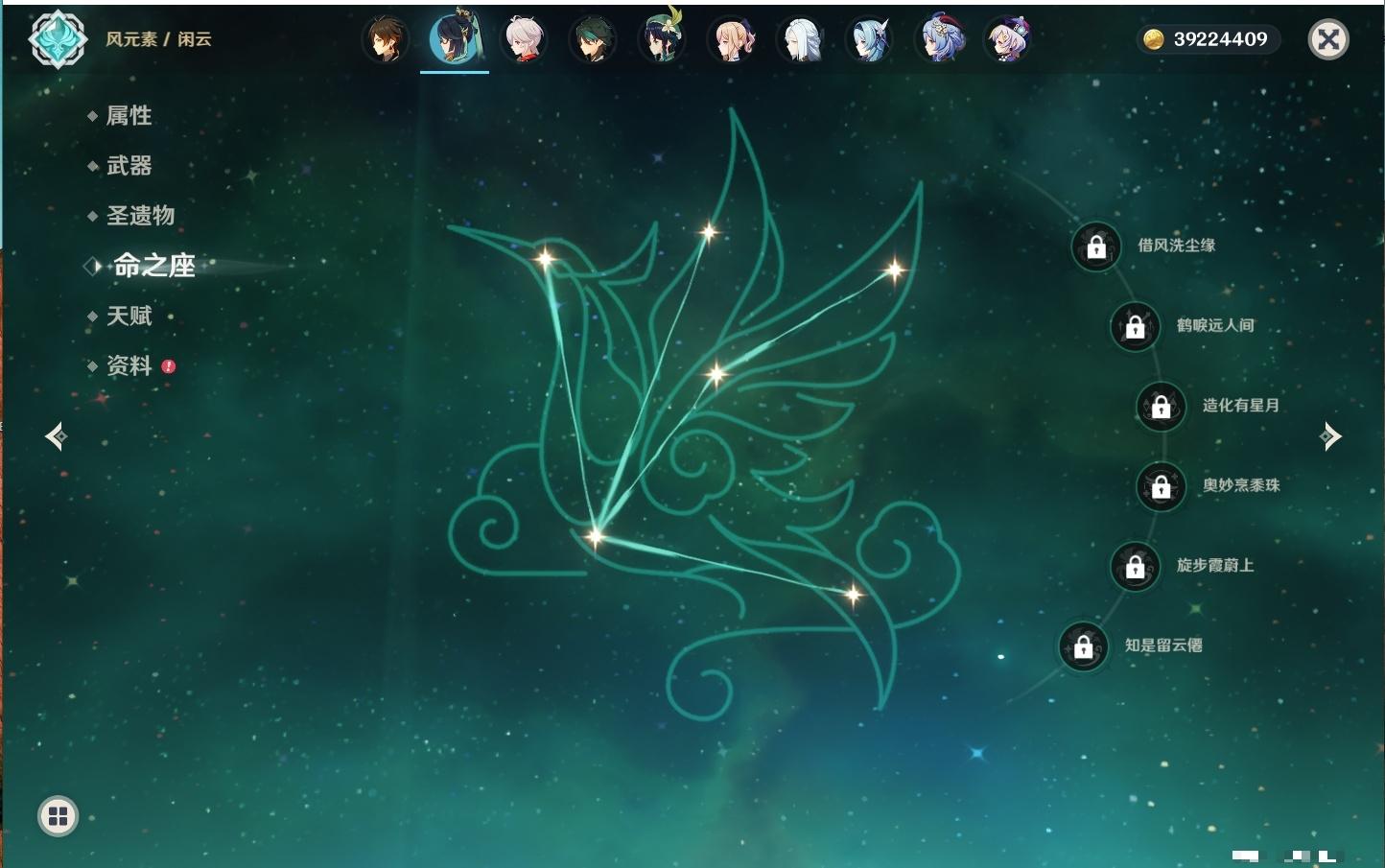The height and width of the screenshot is (868, 1385).
Task: Switch to Eula's character avatar
Action: (x=869, y=40)
